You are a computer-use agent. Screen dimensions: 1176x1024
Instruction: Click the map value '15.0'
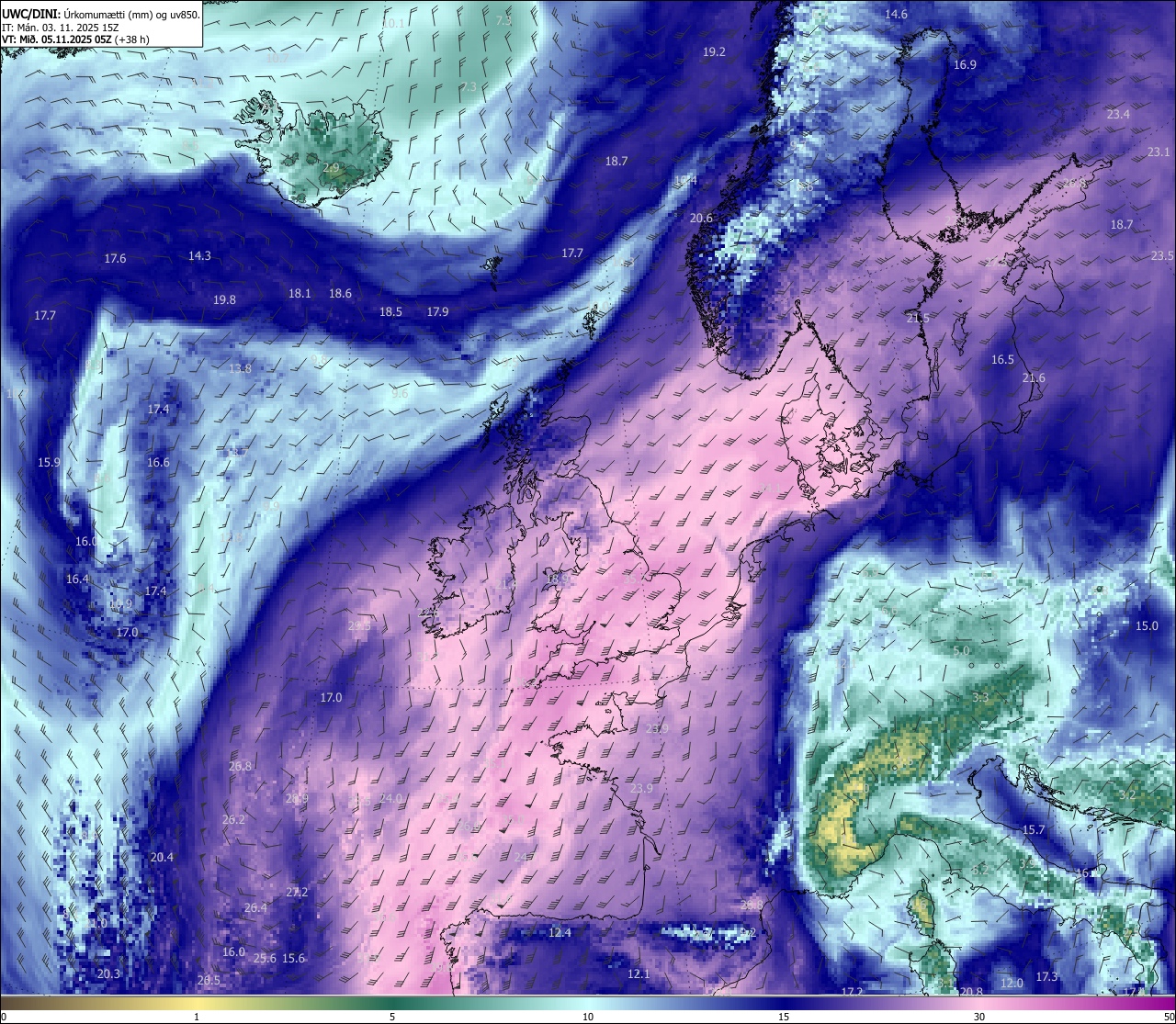pos(1147,626)
